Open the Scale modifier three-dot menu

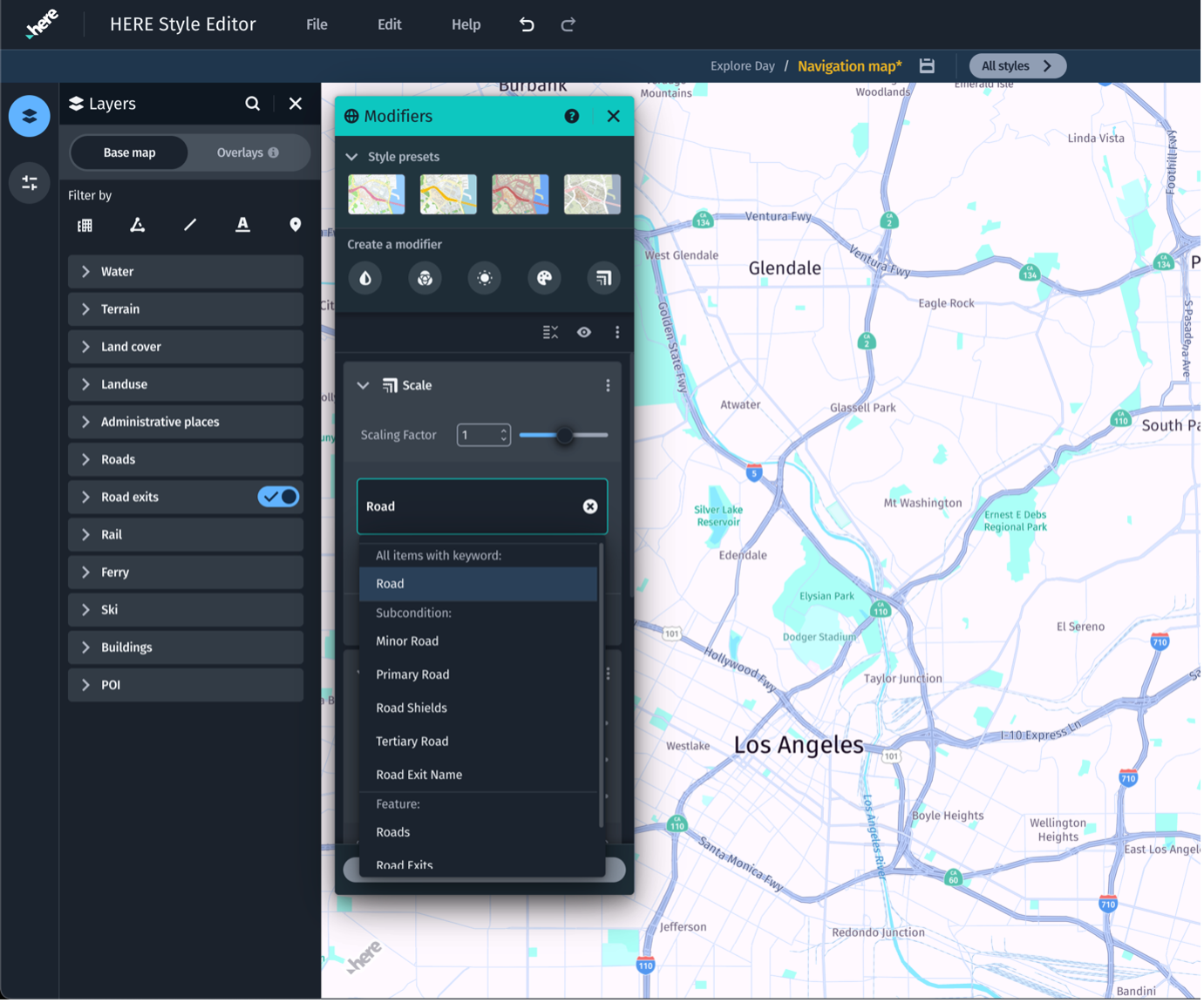pyautogui.click(x=608, y=386)
